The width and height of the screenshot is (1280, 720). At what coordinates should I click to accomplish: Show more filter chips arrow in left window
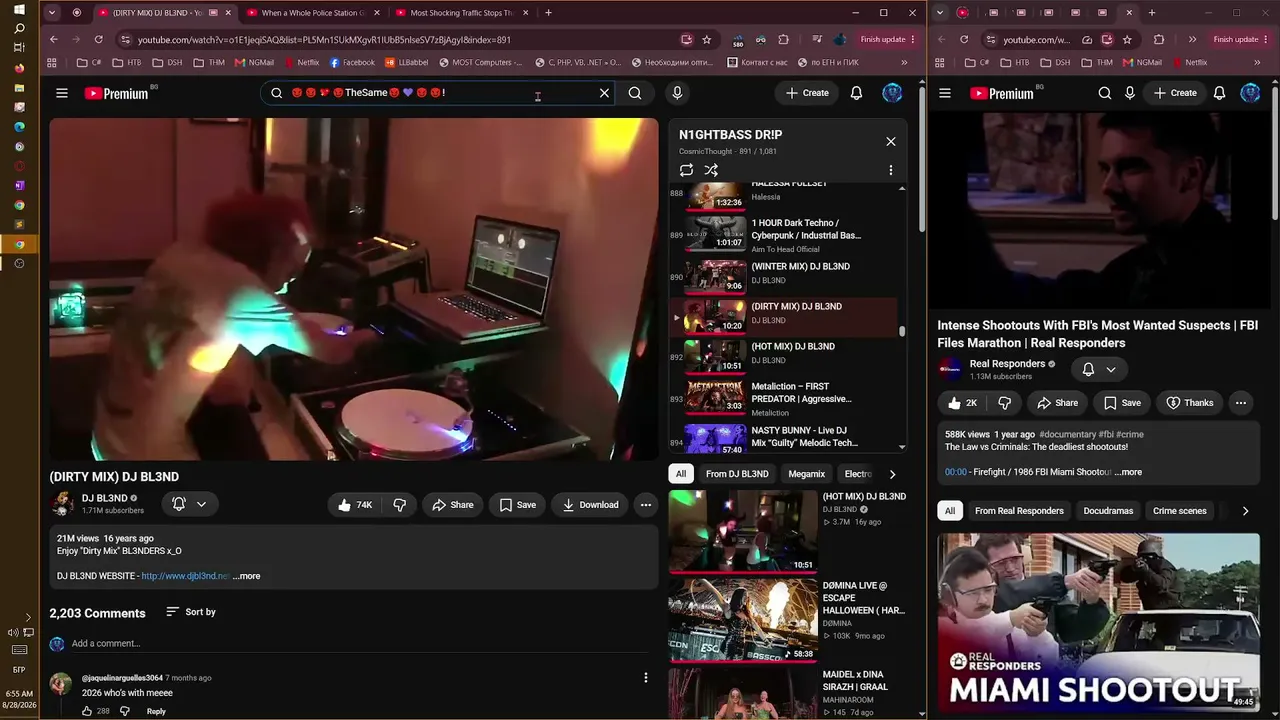892,474
